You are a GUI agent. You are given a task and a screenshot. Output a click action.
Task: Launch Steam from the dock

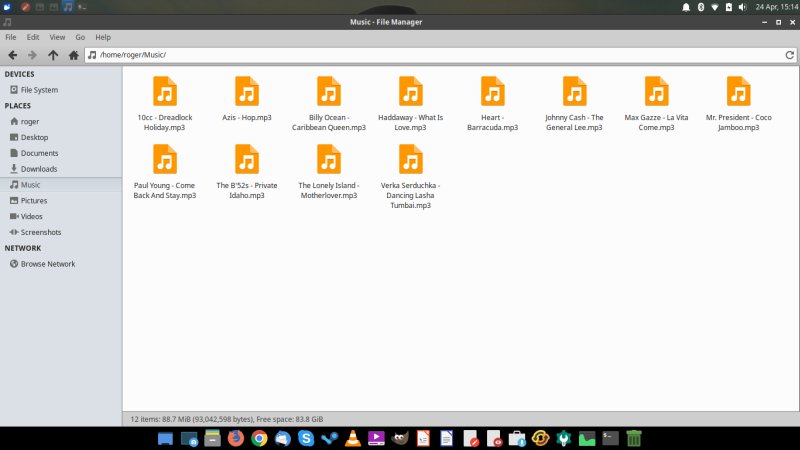point(330,438)
